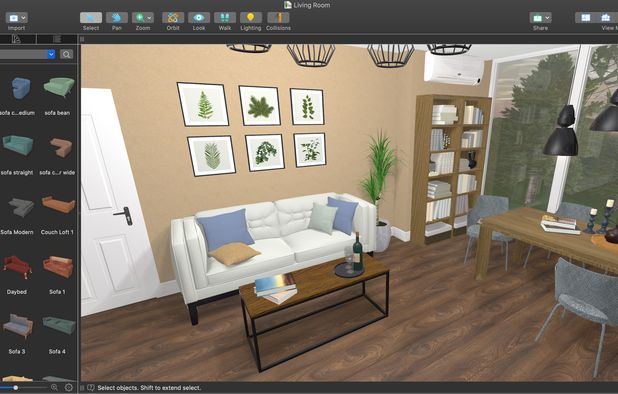Switch to 3D house view mode
This screenshot has height=394, width=618.
[x=606, y=18]
